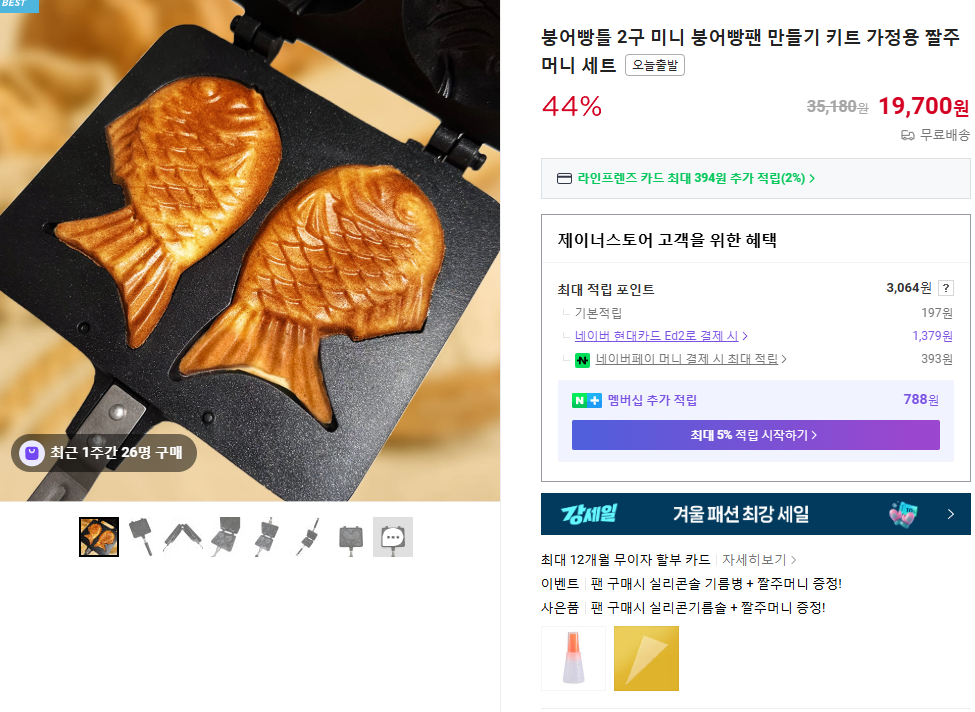Click the free shipping truck icon
Screen dimensions: 975x712
point(908,135)
